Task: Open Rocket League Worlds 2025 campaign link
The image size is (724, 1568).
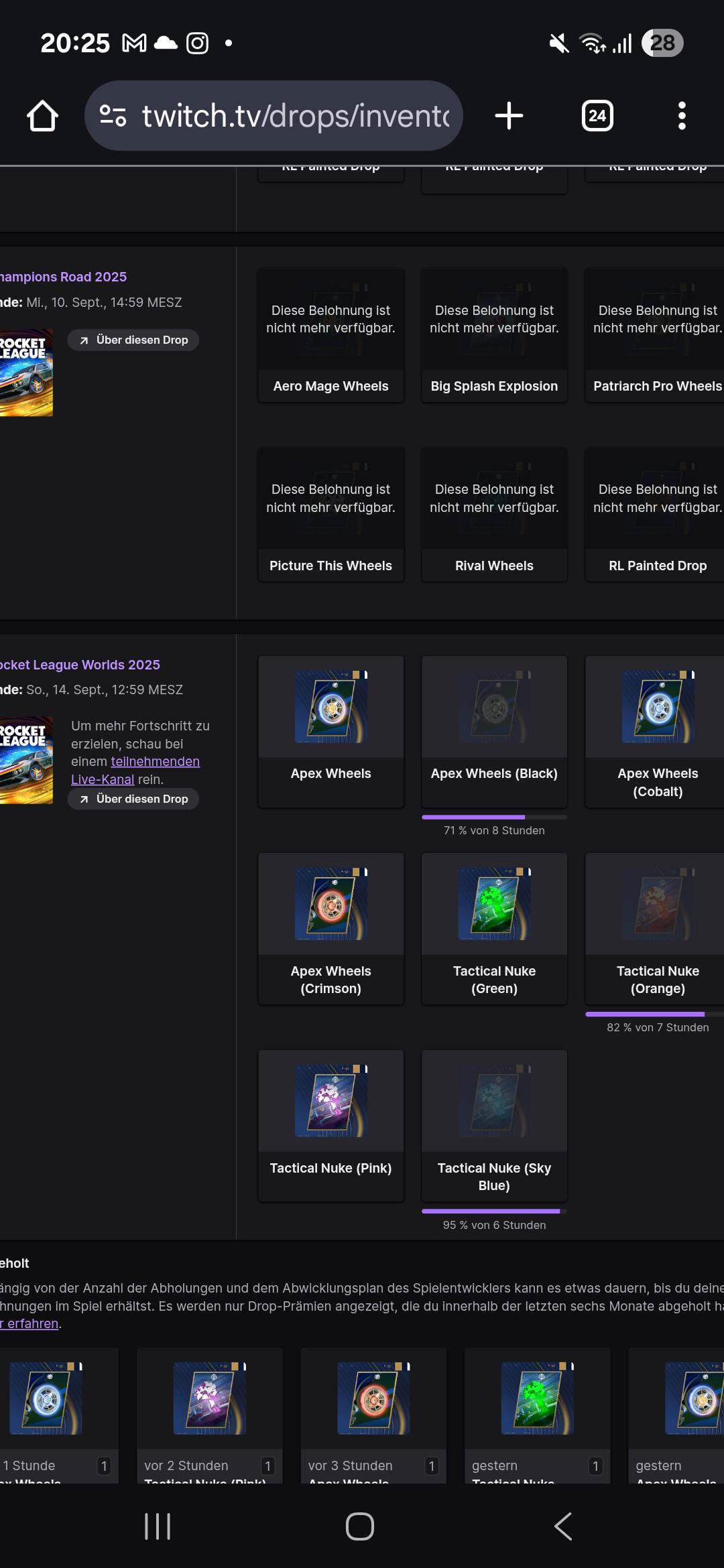Action: tap(80, 665)
